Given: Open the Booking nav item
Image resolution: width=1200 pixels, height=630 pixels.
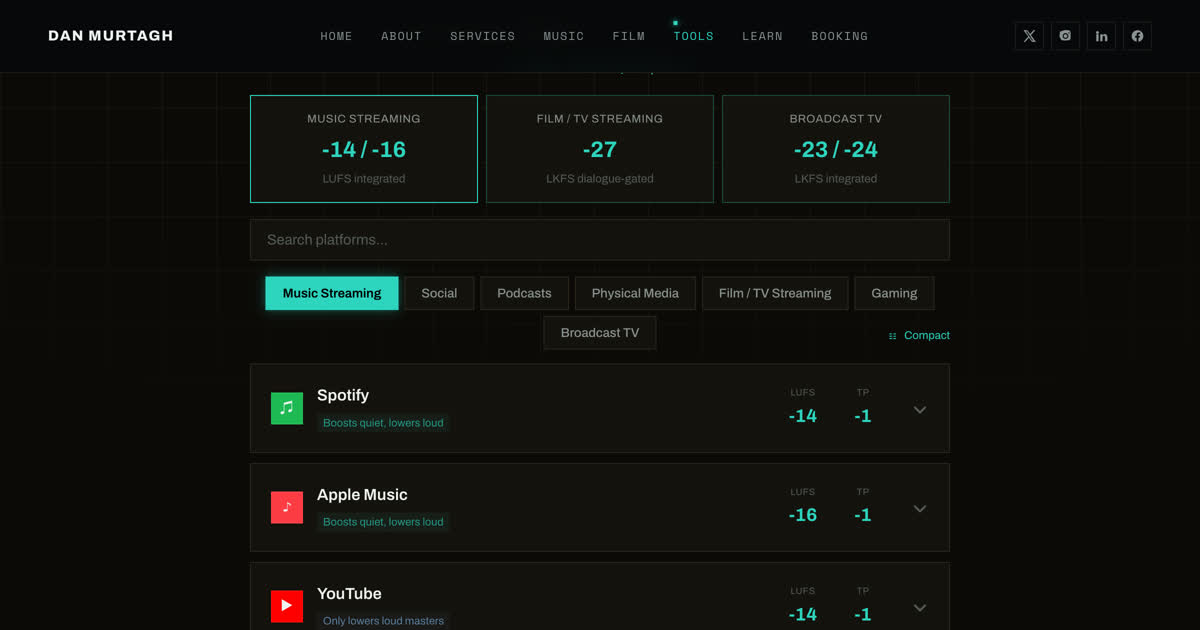Looking at the screenshot, I should click(840, 36).
